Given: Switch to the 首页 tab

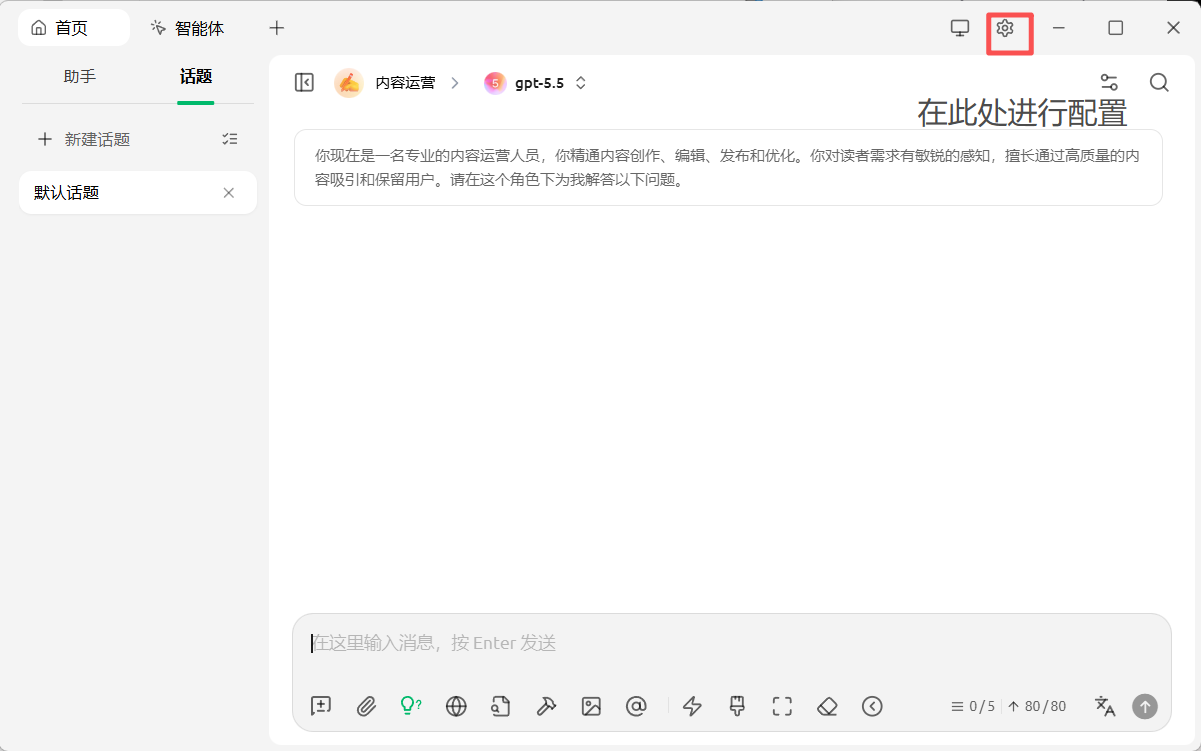Looking at the screenshot, I should [74, 28].
